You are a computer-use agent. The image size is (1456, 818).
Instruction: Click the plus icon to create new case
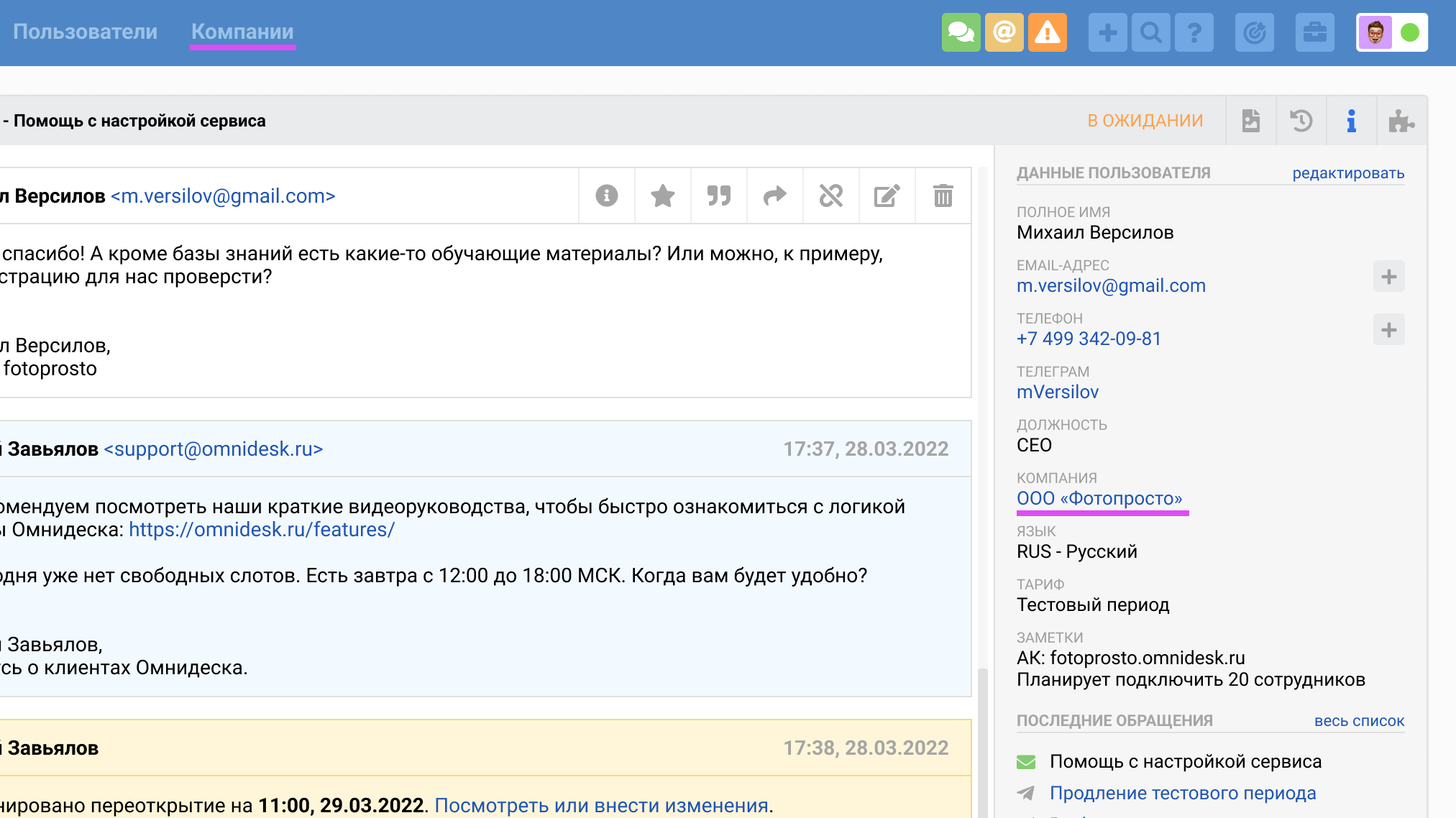coord(1107,32)
